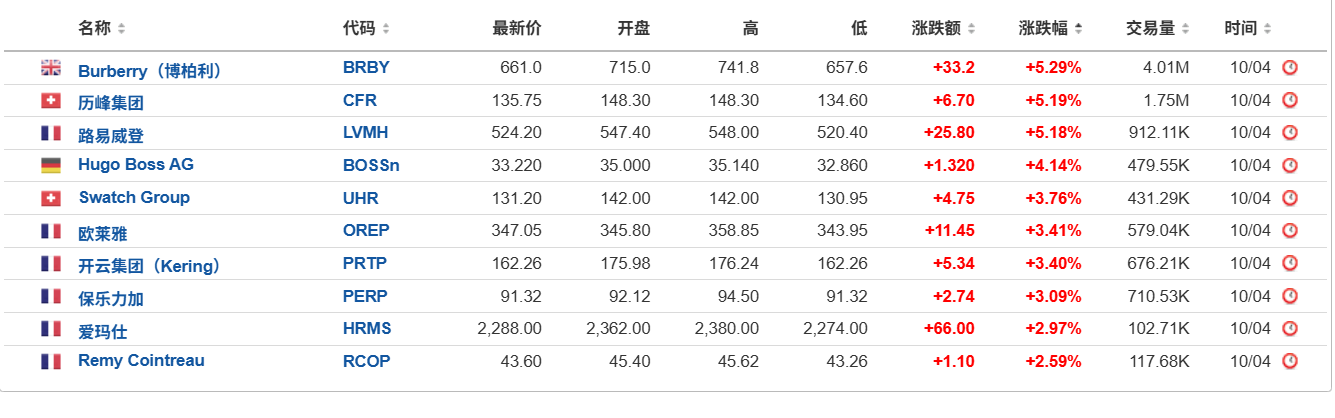This screenshot has height=418, width=1335.
Task: Sort table by 名称 column arrows
Action: (x=121, y=29)
